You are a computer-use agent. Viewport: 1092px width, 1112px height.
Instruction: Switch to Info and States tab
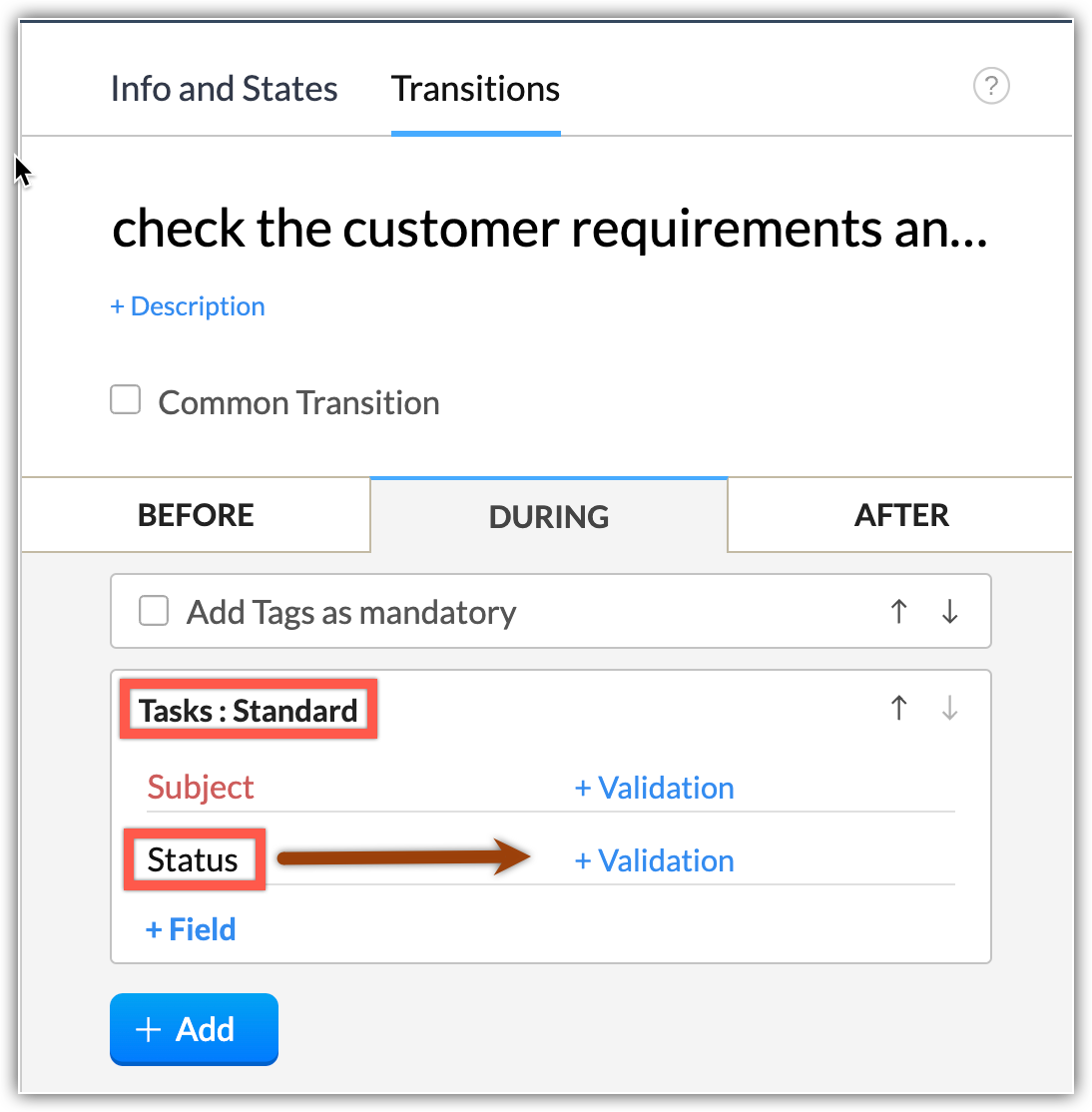[x=224, y=89]
